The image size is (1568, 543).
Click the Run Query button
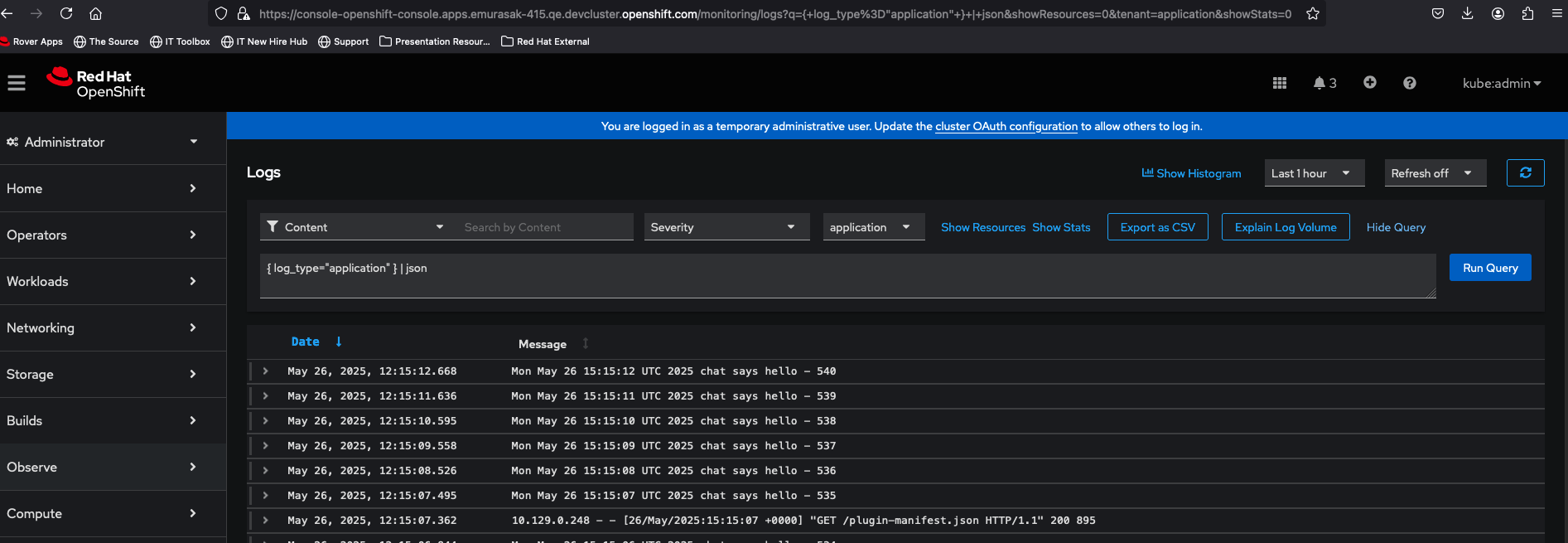1489,268
